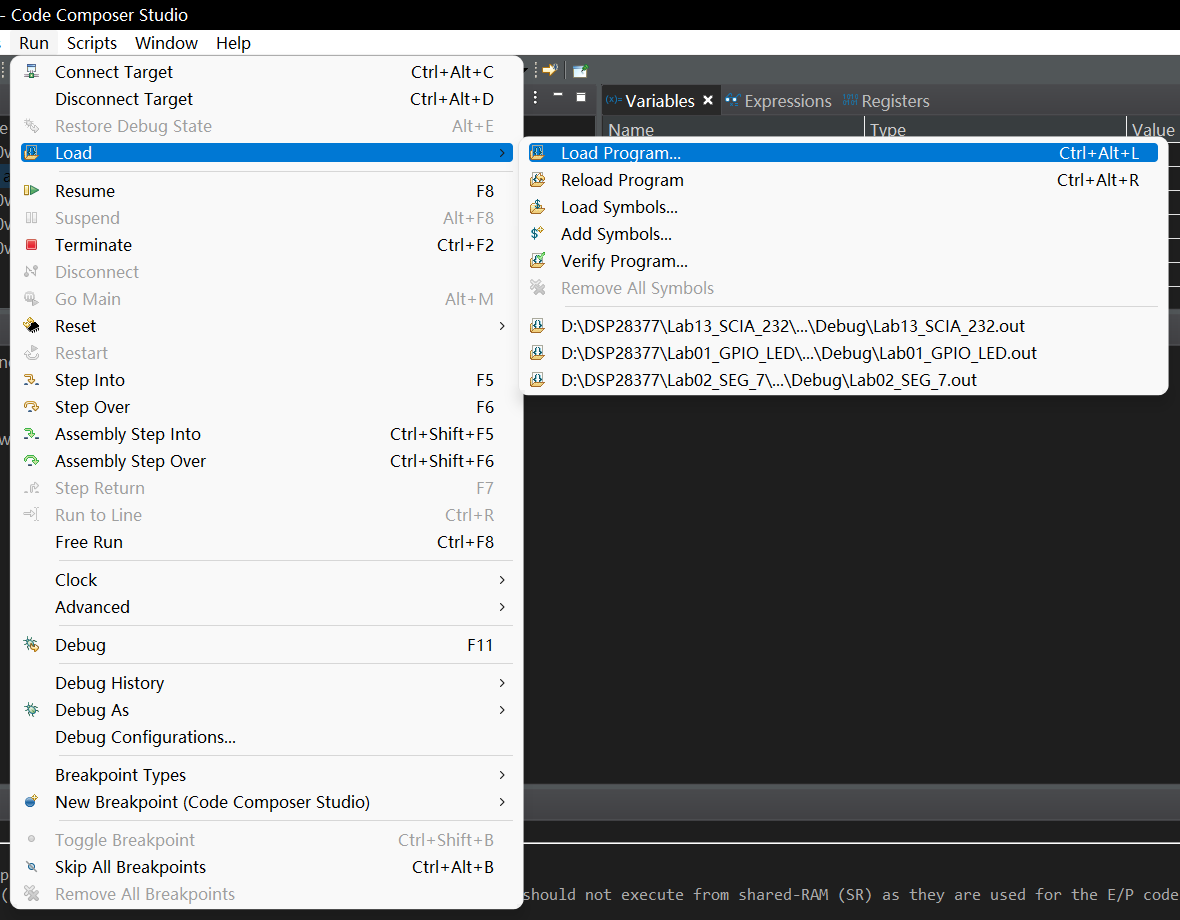Choose Reload Program menu entry
The image size is (1180, 920).
622,180
